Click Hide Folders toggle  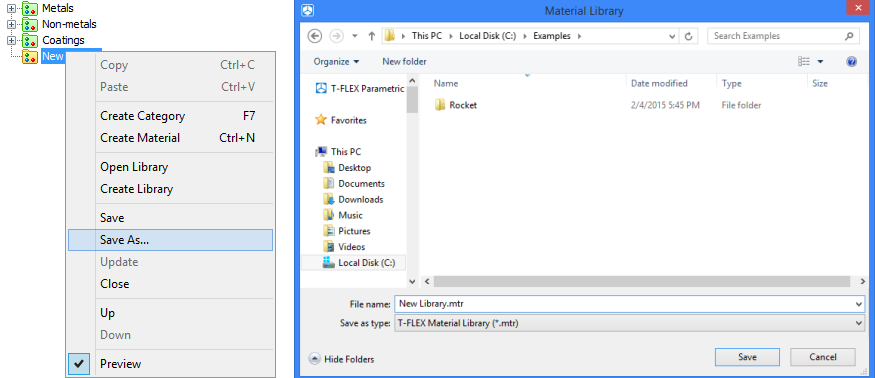click(342, 359)
